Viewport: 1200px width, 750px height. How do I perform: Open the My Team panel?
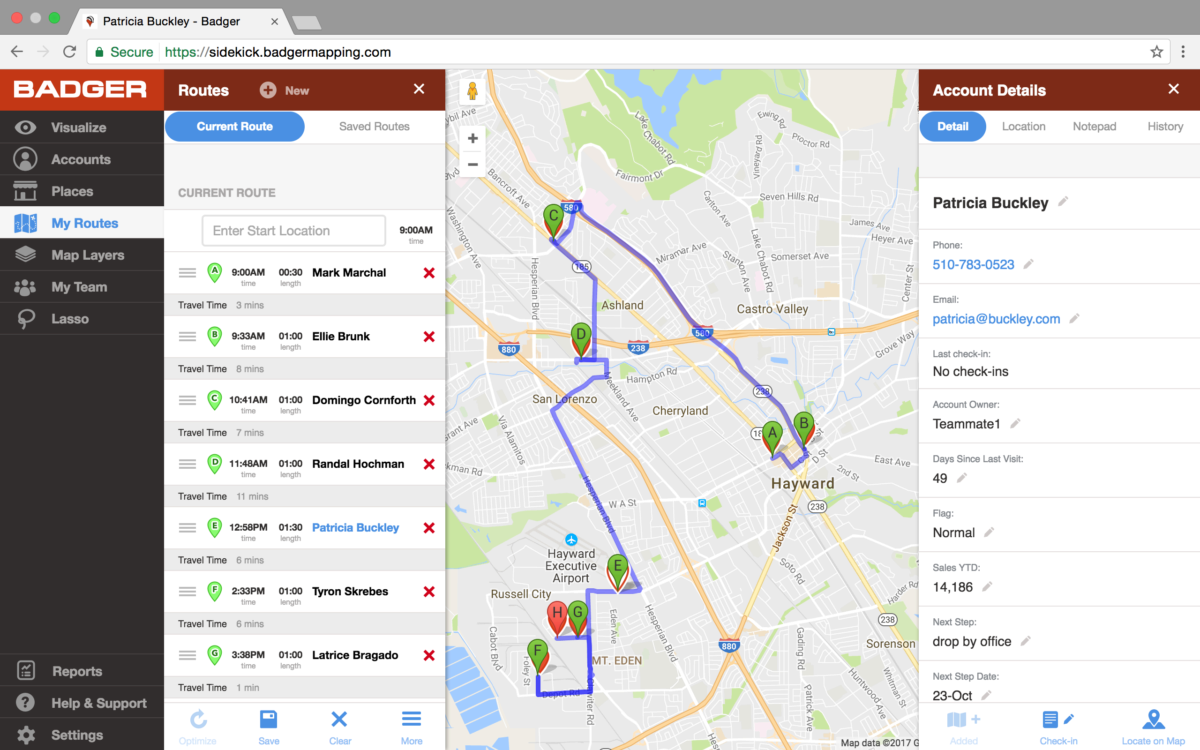(x=60, y=286)
